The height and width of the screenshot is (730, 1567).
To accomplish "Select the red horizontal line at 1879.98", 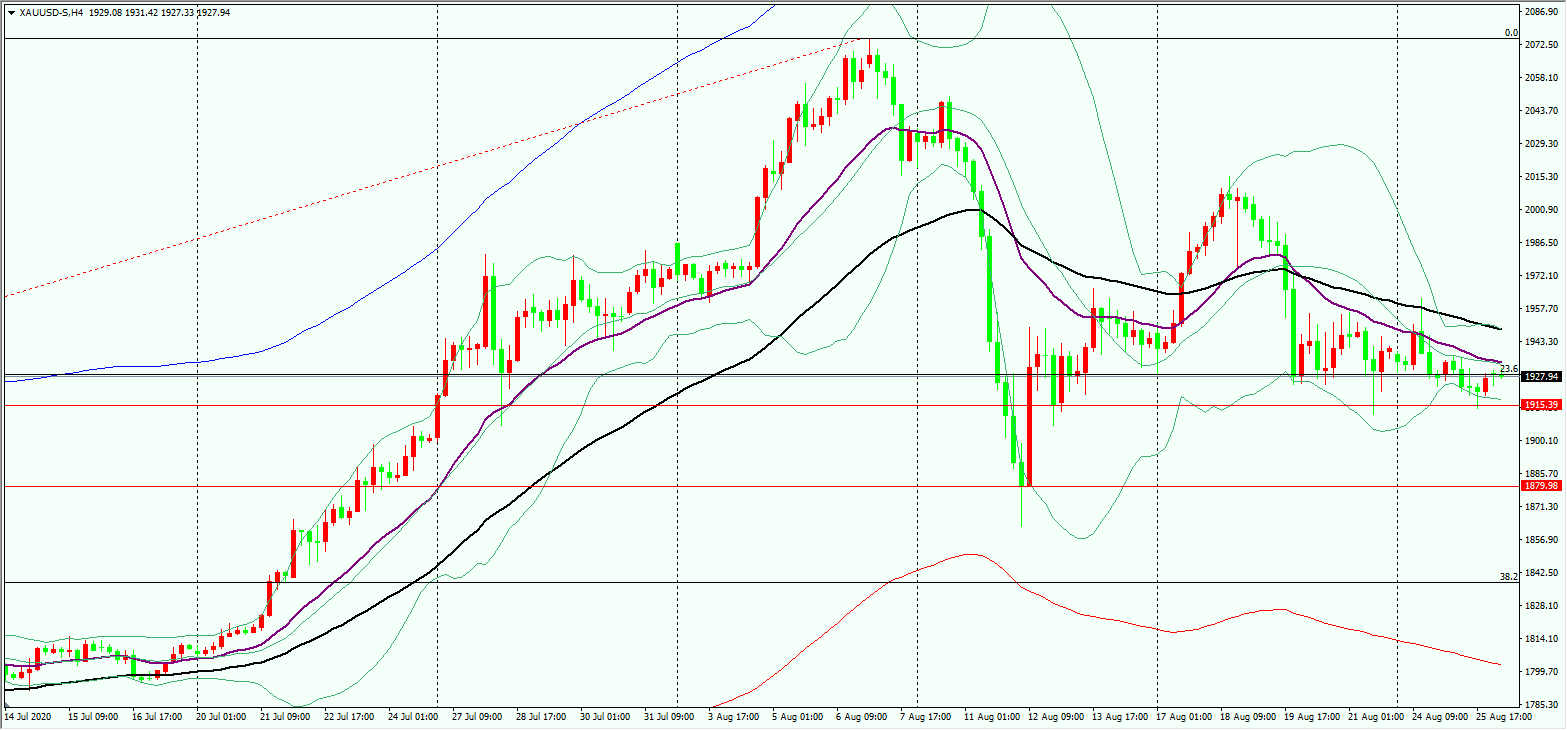I will point(760,486).
